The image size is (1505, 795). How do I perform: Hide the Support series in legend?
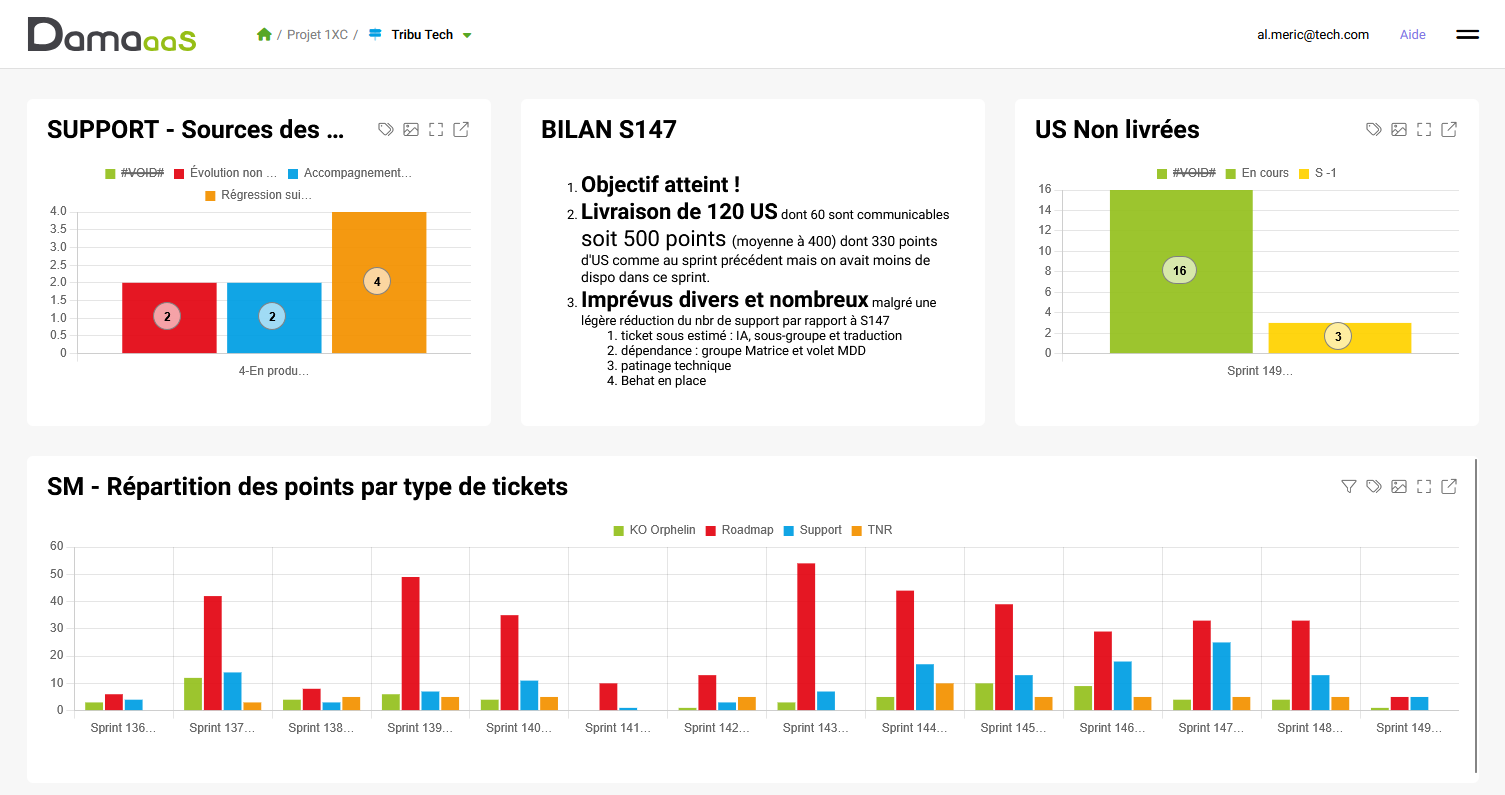point(813,530)
